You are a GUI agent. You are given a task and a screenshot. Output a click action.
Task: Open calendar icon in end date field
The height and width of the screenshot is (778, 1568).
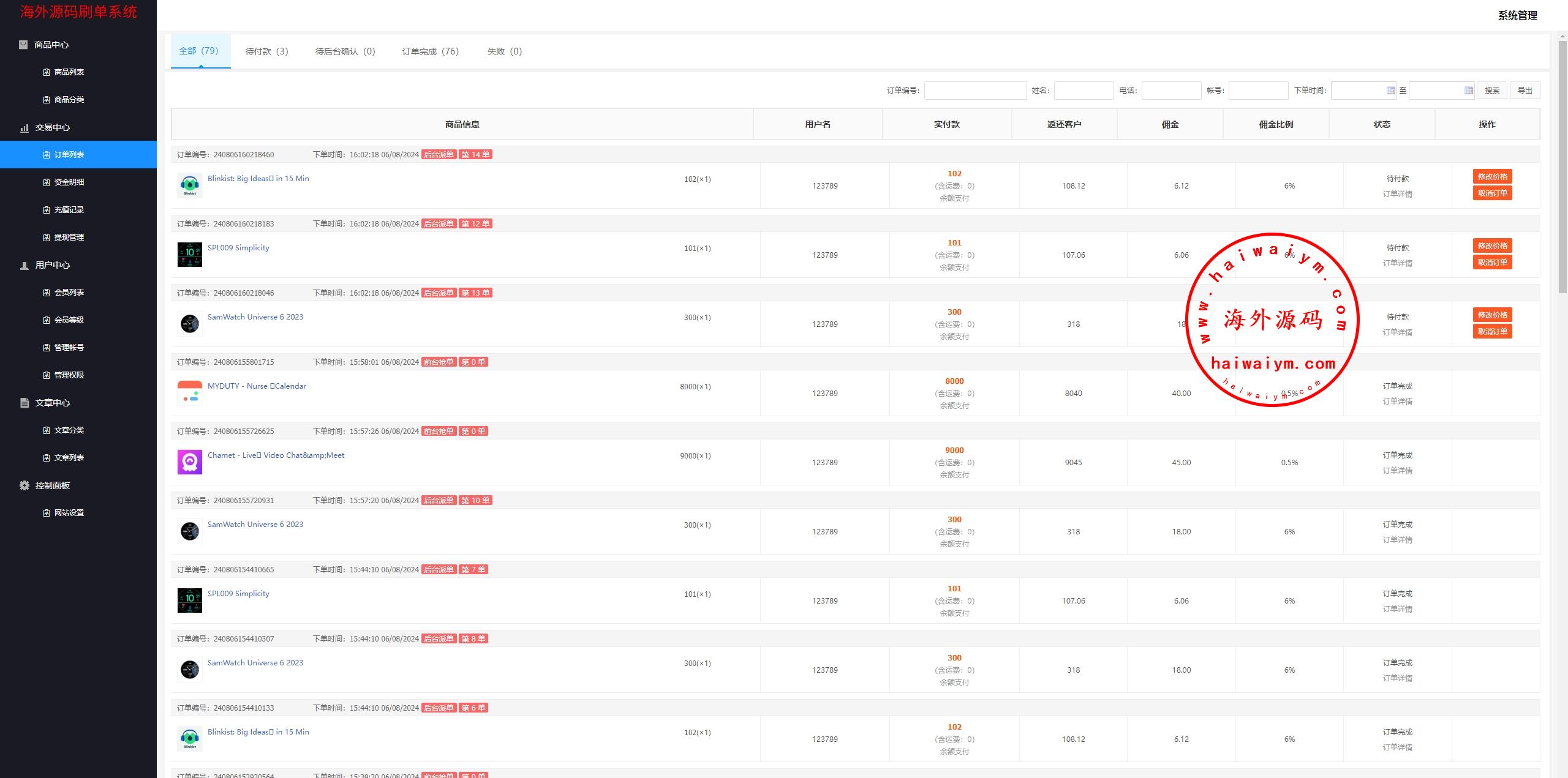1468,91
